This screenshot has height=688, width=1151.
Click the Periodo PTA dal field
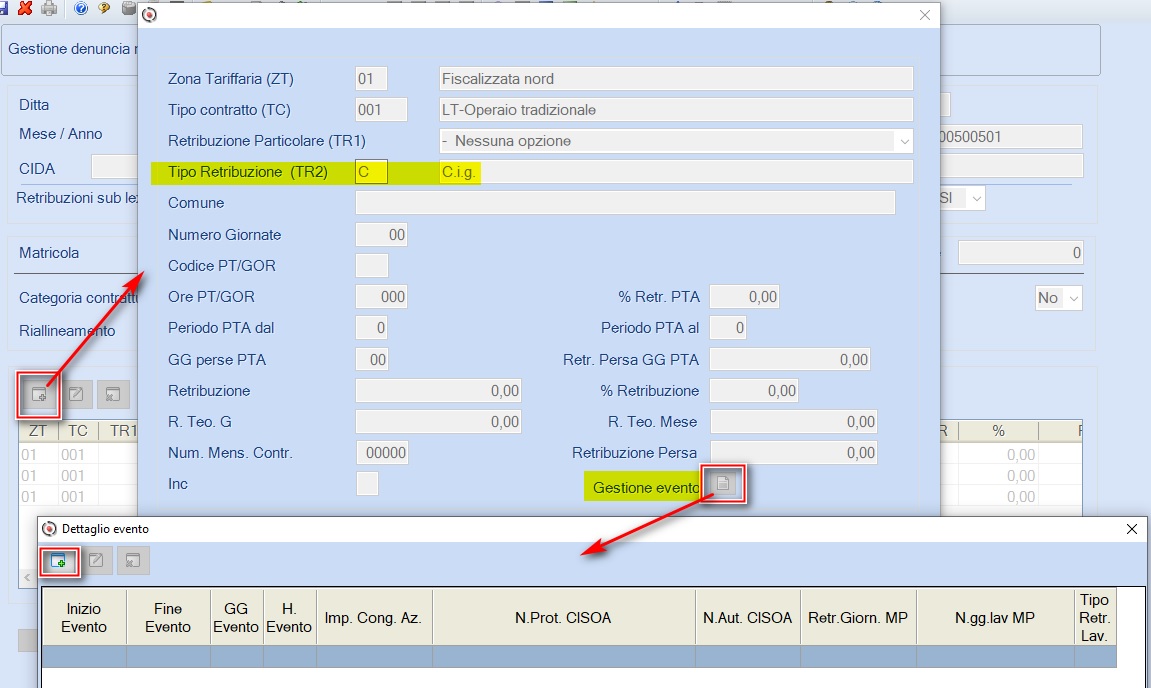[x=371, y=327]
